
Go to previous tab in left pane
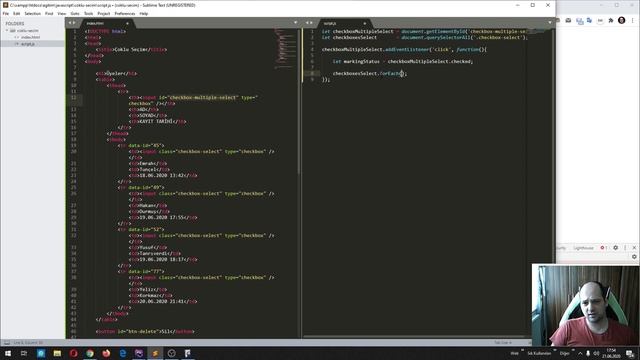[70, 23]
